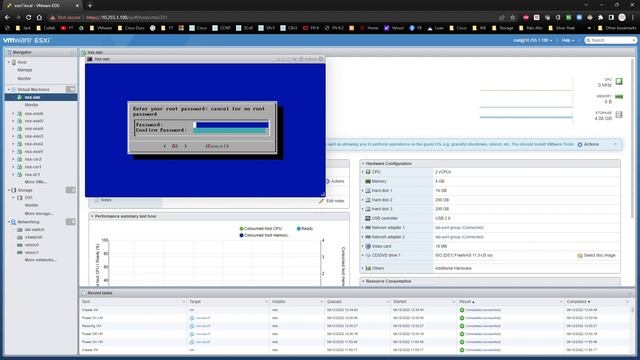Click the console window title icon
The width and height of the screenshot is (640, 360).
tap(90, 59)
